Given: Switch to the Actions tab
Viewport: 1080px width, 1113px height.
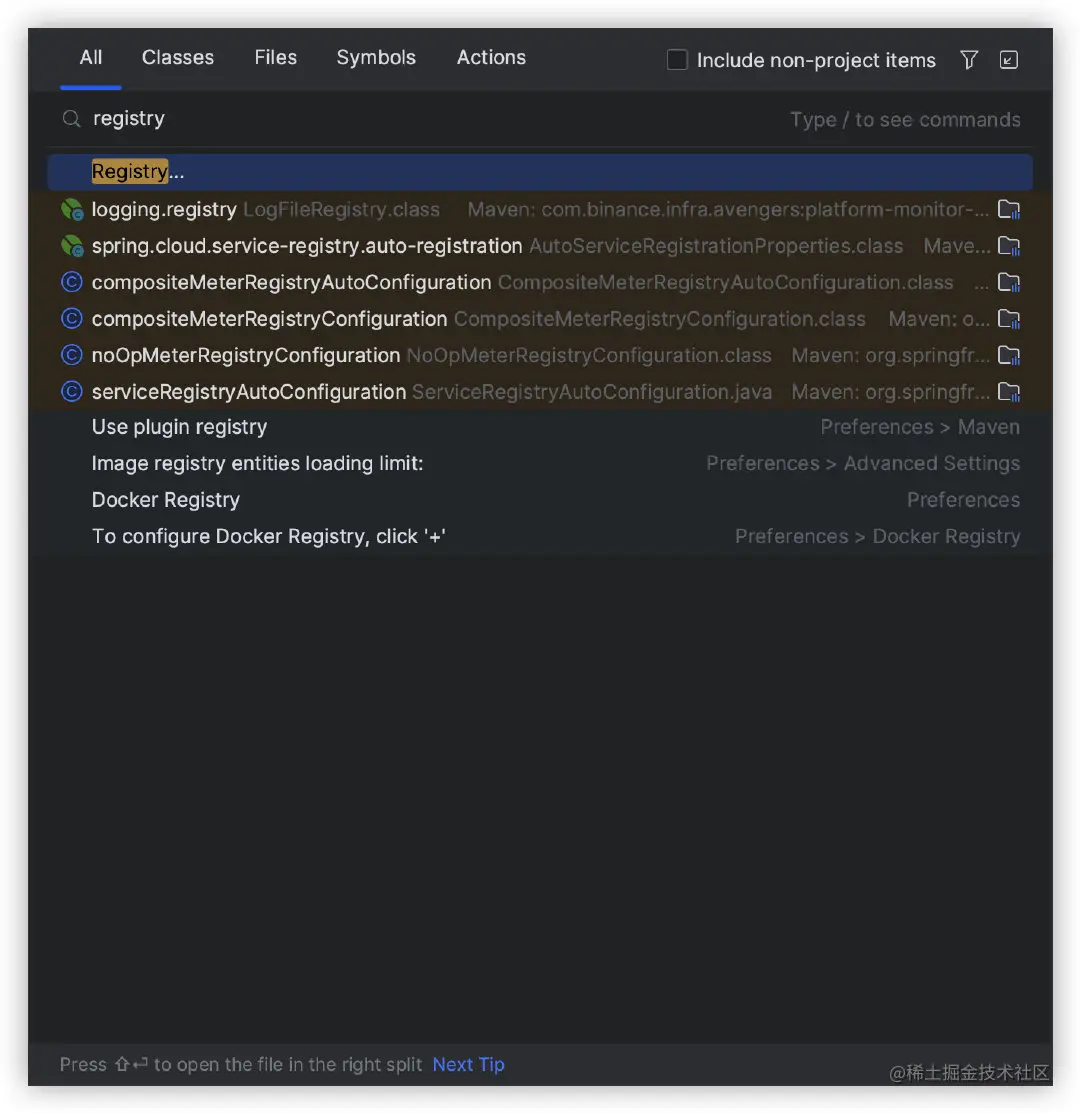Looking at the screenshot, I should click(x=491, y=57).
